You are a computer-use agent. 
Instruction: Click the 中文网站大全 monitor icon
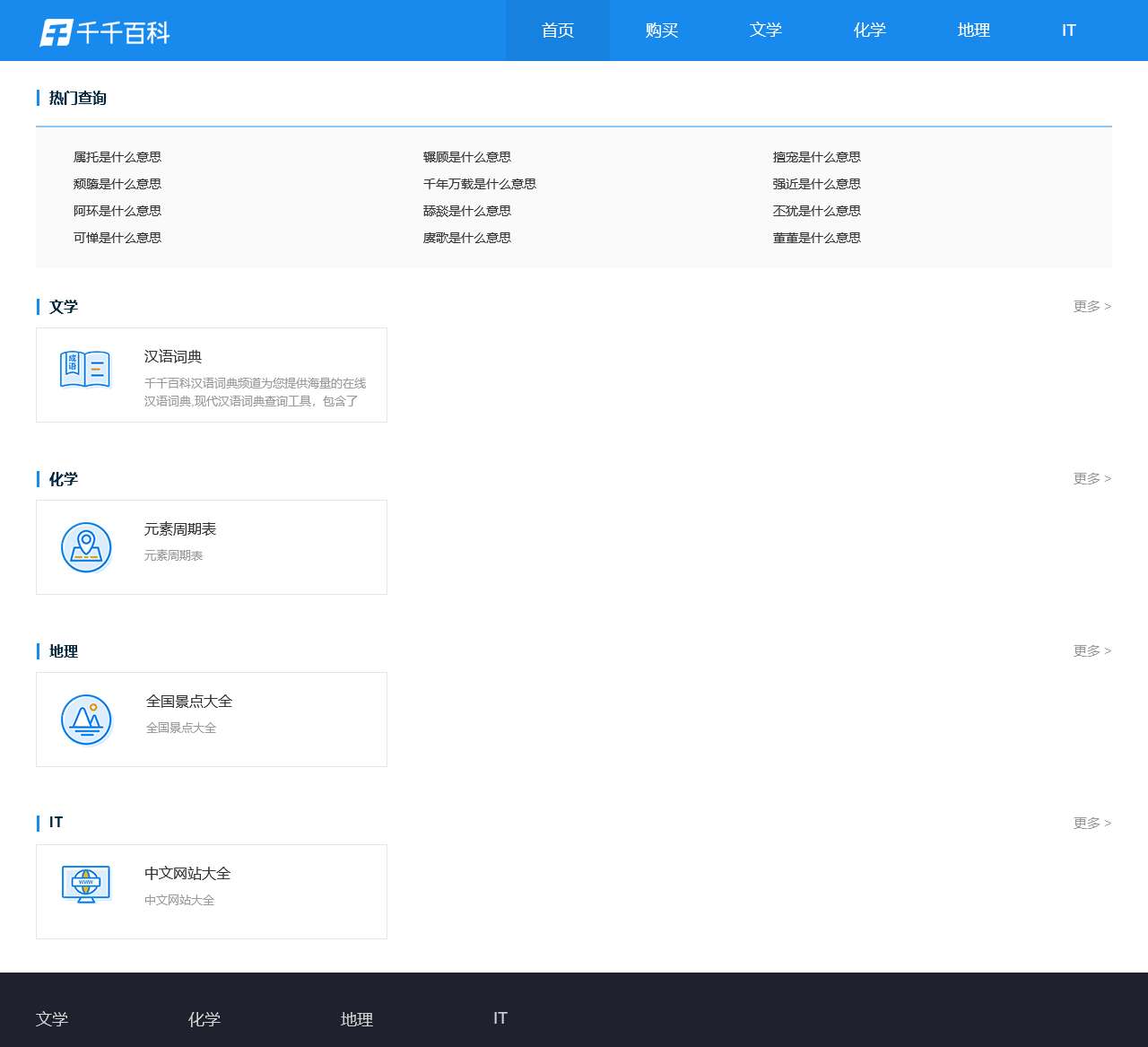[86, 885]
